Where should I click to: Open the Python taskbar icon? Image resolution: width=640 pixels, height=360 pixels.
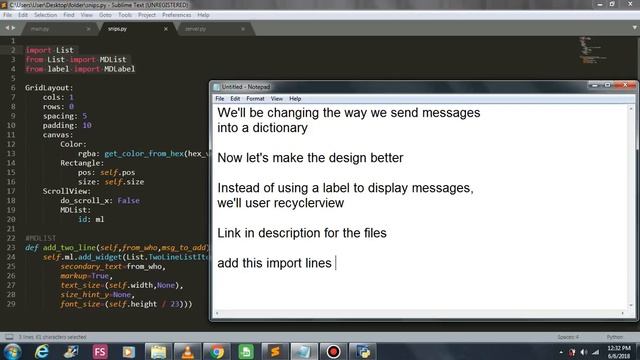tap(363, 351)
